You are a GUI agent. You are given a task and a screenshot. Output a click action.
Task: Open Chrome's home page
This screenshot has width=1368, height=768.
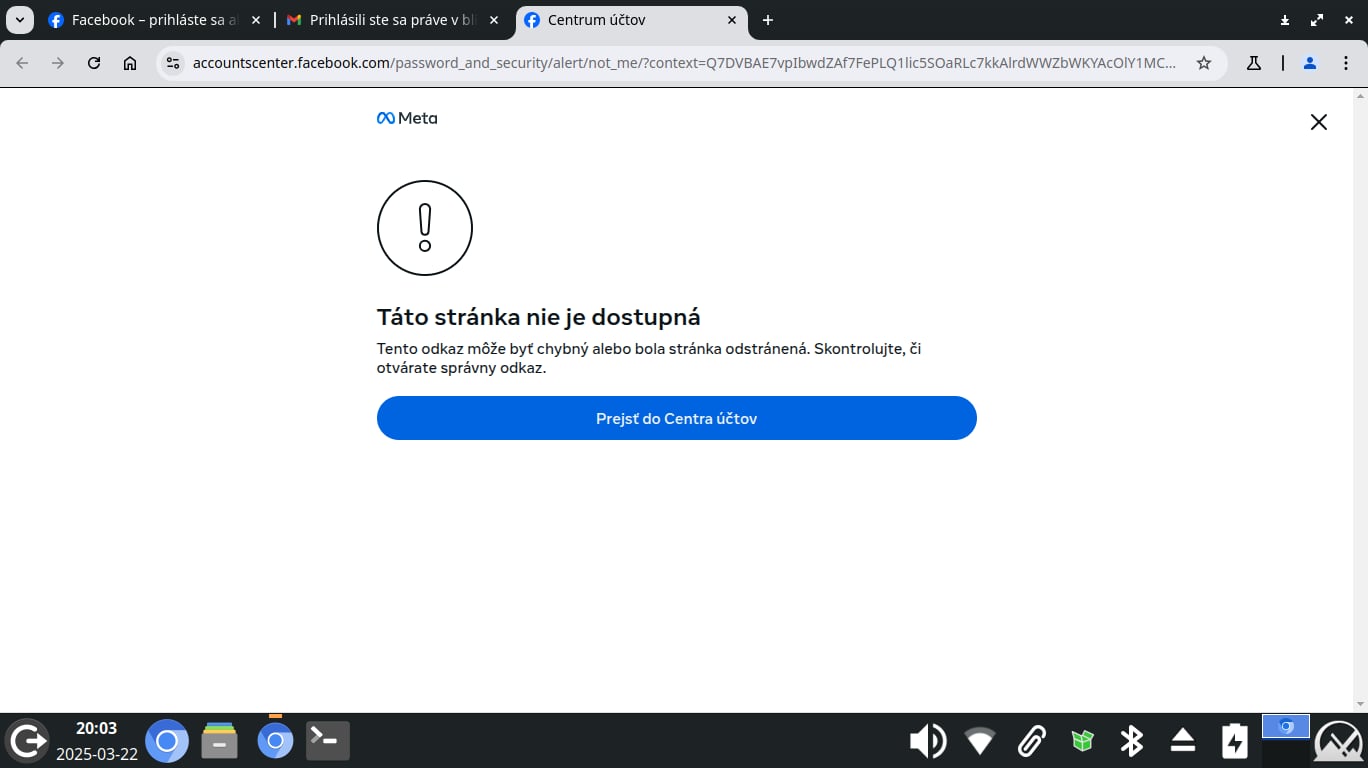(130, 62)
